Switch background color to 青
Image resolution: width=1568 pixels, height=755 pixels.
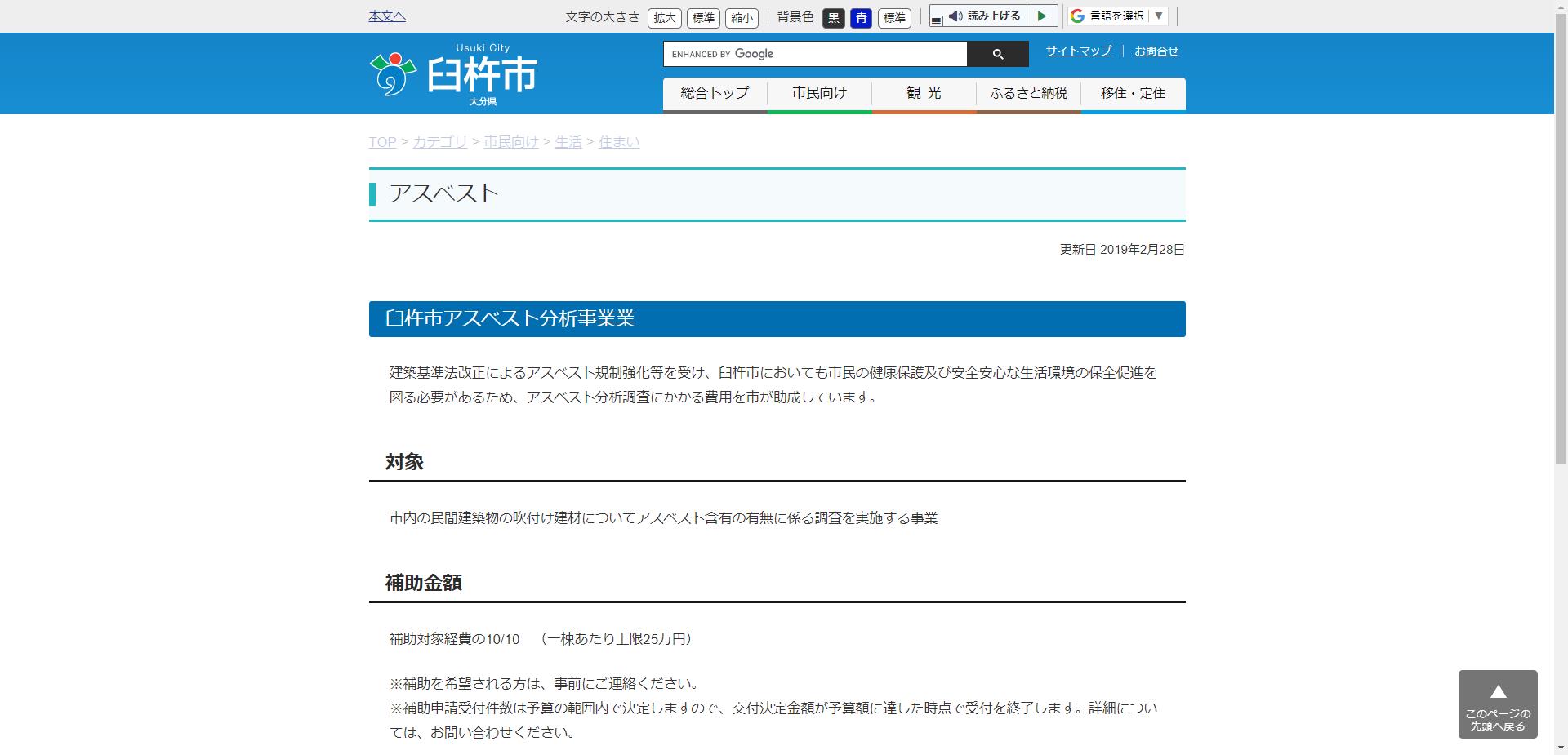tap(861, 18)
